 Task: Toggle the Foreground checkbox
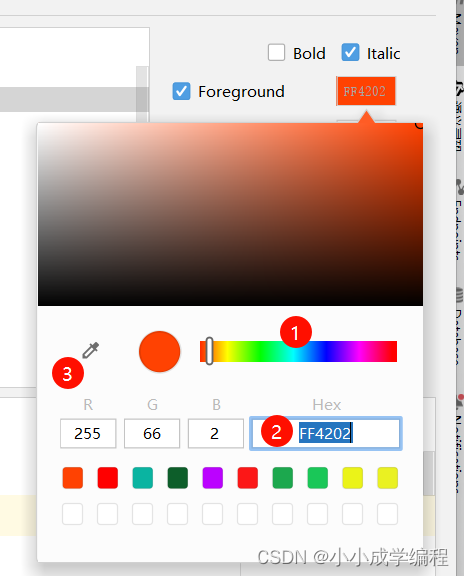tap(181, 91)
